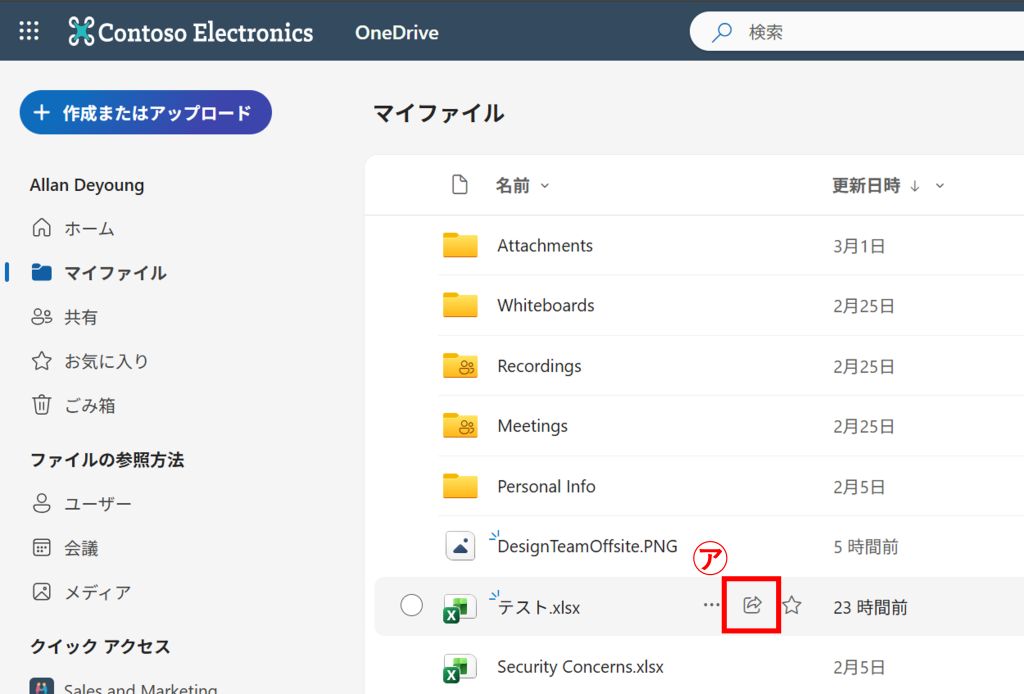
Task: Open ごみ箱 in the sidebar
Action: pos(90,405)
